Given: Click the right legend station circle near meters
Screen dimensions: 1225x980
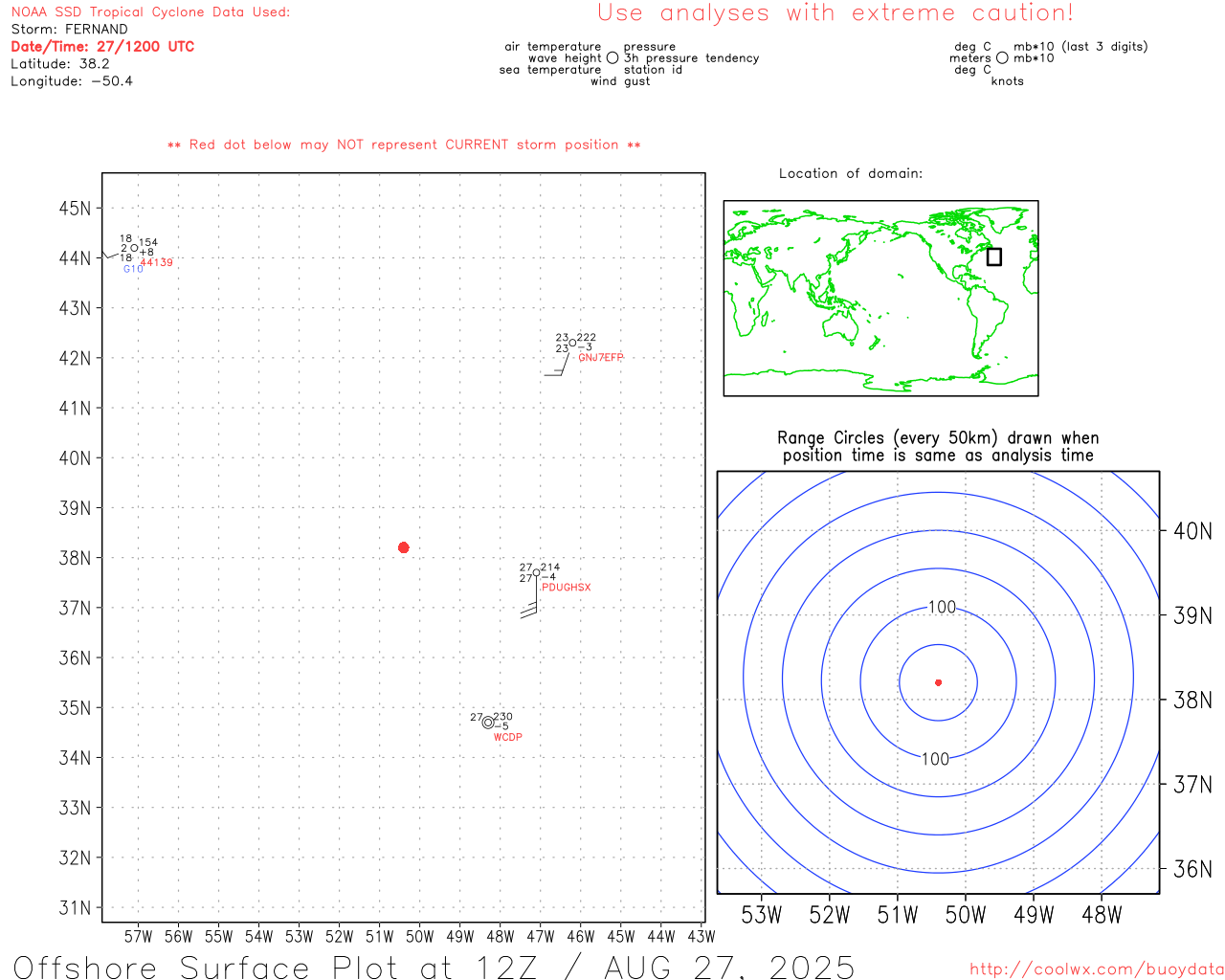Looking at the screenshot, I should [1002, 57].
